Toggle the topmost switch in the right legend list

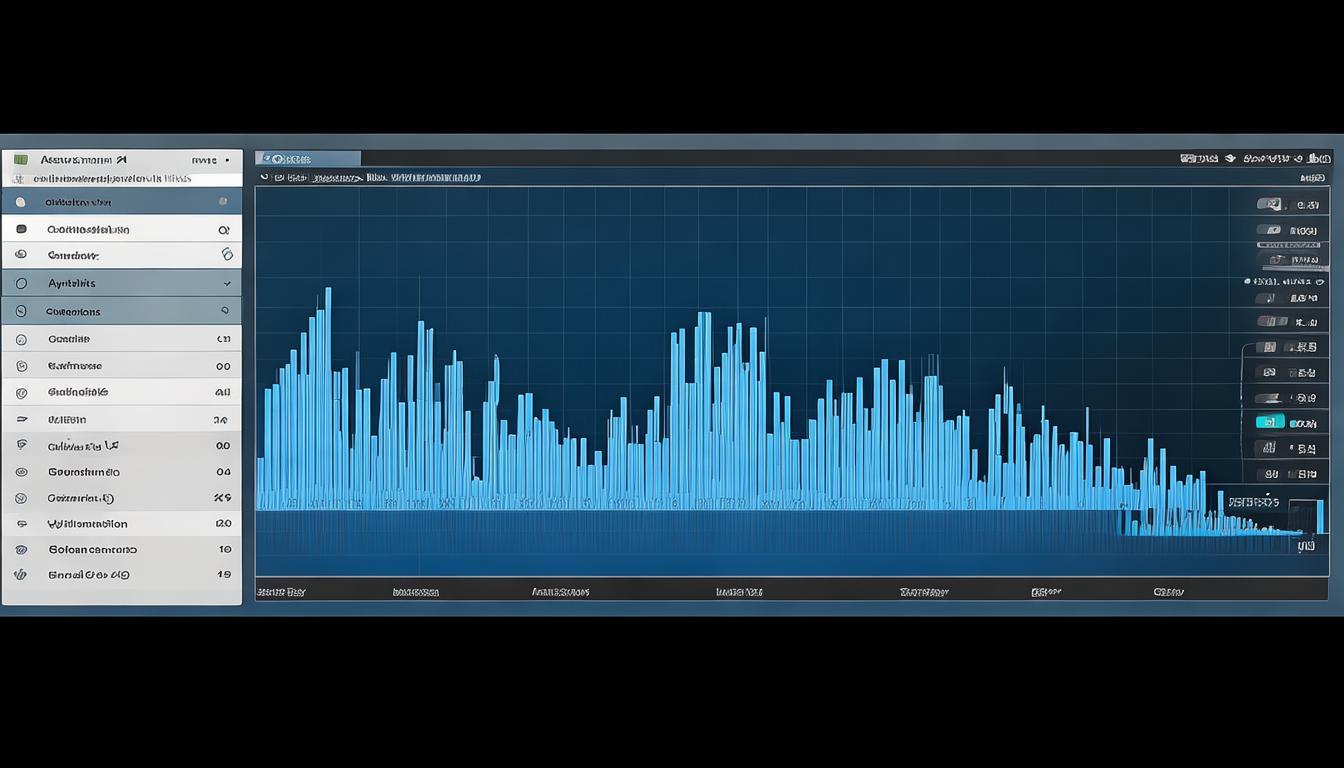click(x=1269, y=204)
